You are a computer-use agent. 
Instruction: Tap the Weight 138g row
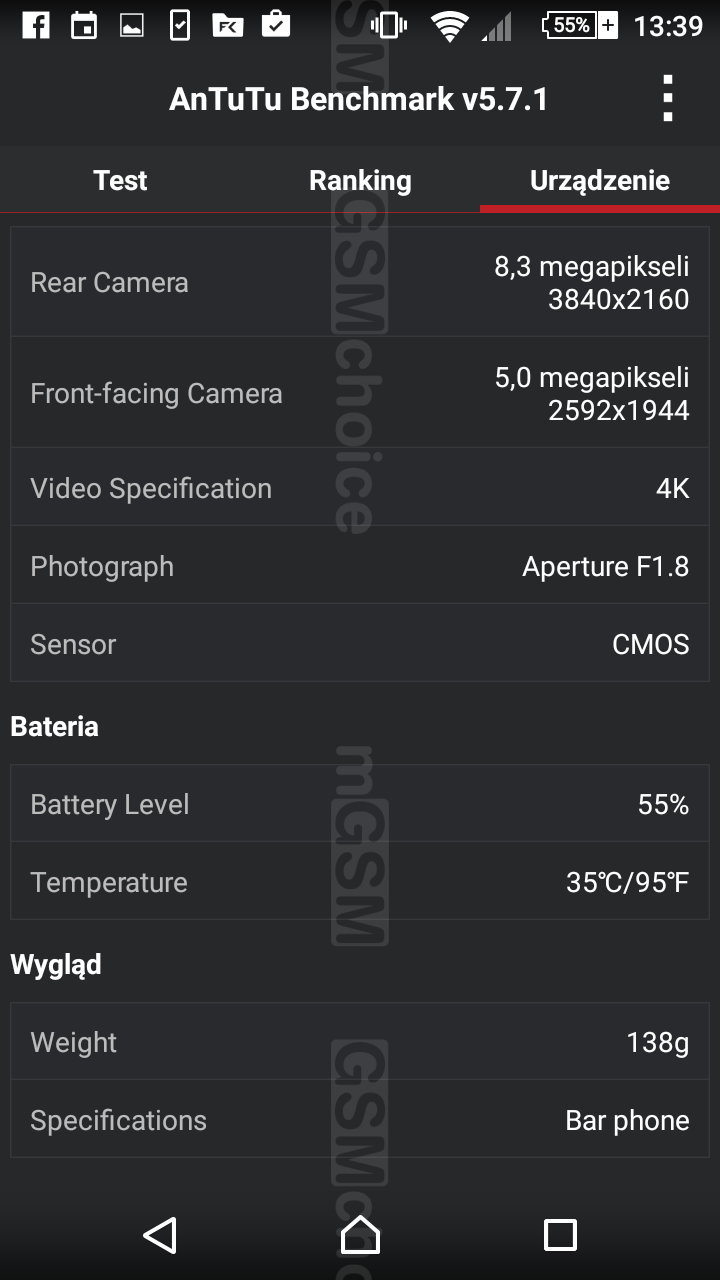point(360,1042)
